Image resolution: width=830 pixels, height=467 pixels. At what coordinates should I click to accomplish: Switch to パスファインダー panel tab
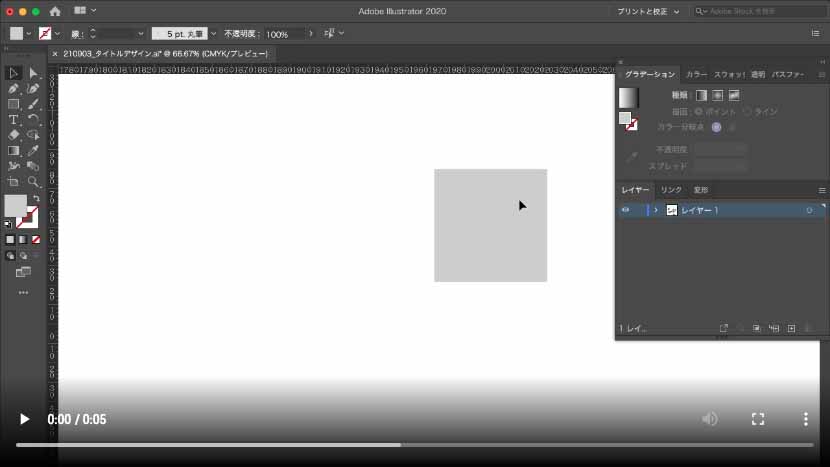point(788,75)
